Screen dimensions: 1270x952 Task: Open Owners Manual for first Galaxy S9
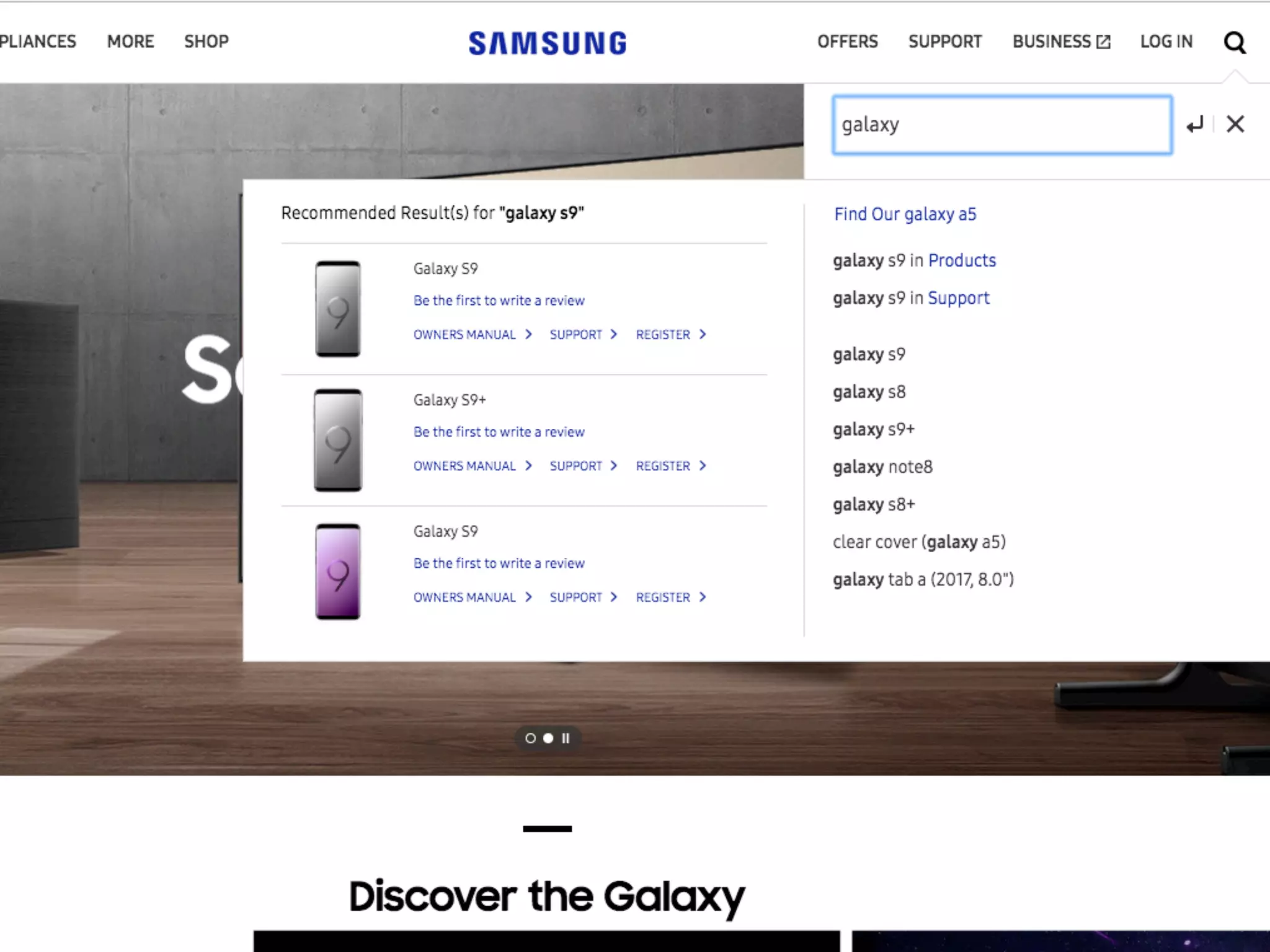tap(473, 335)
